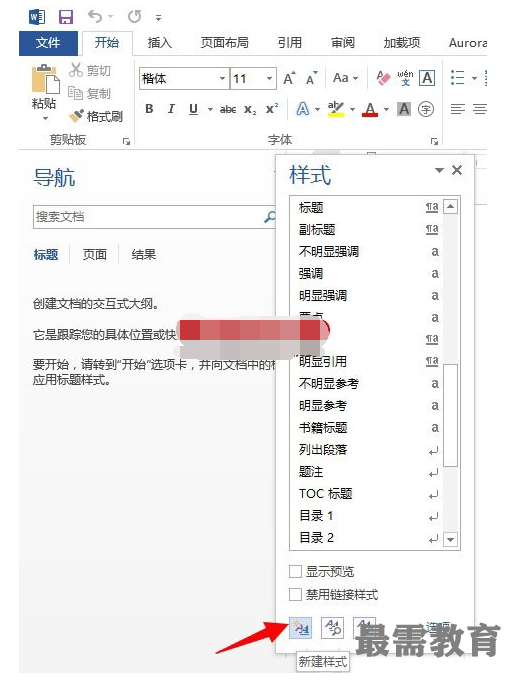The height and width of the screenshot is (680, 507).
Task: Click the bullet list icon
Action: tap(458, 78)
